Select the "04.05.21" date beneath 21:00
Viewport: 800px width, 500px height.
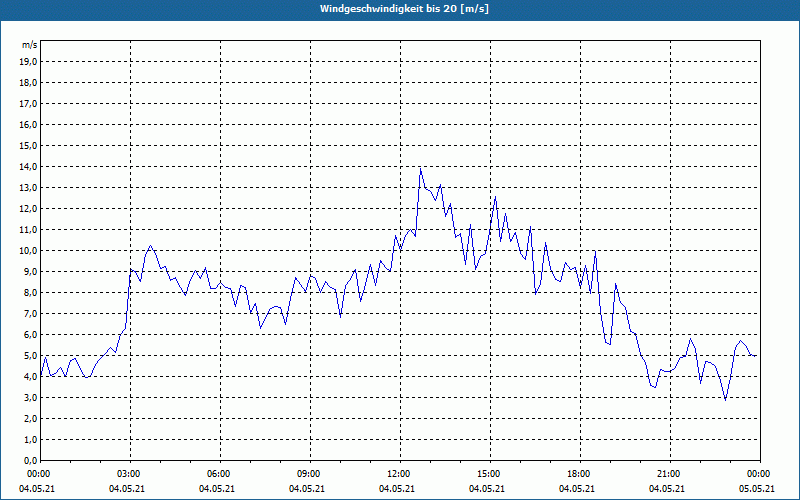(666, 489)
